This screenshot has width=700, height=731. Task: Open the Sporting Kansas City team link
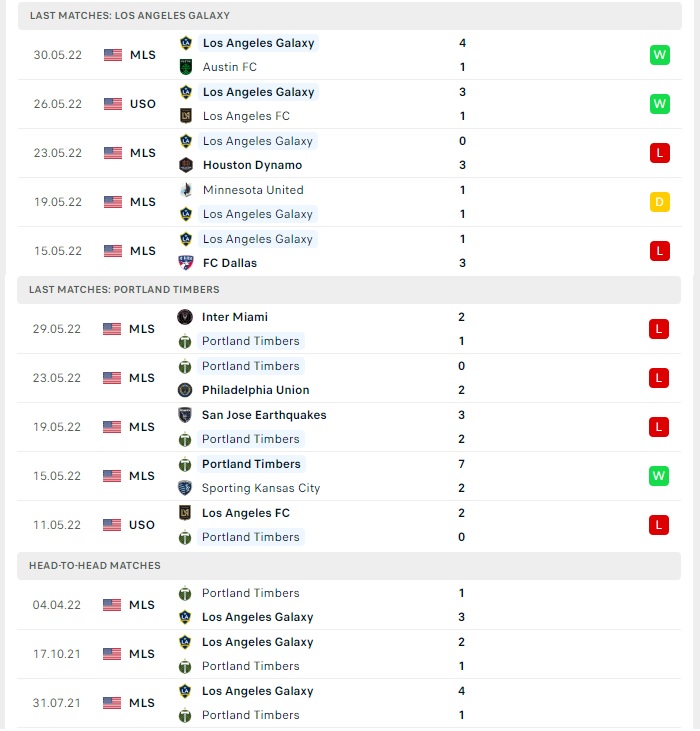[x=261, y=488]
